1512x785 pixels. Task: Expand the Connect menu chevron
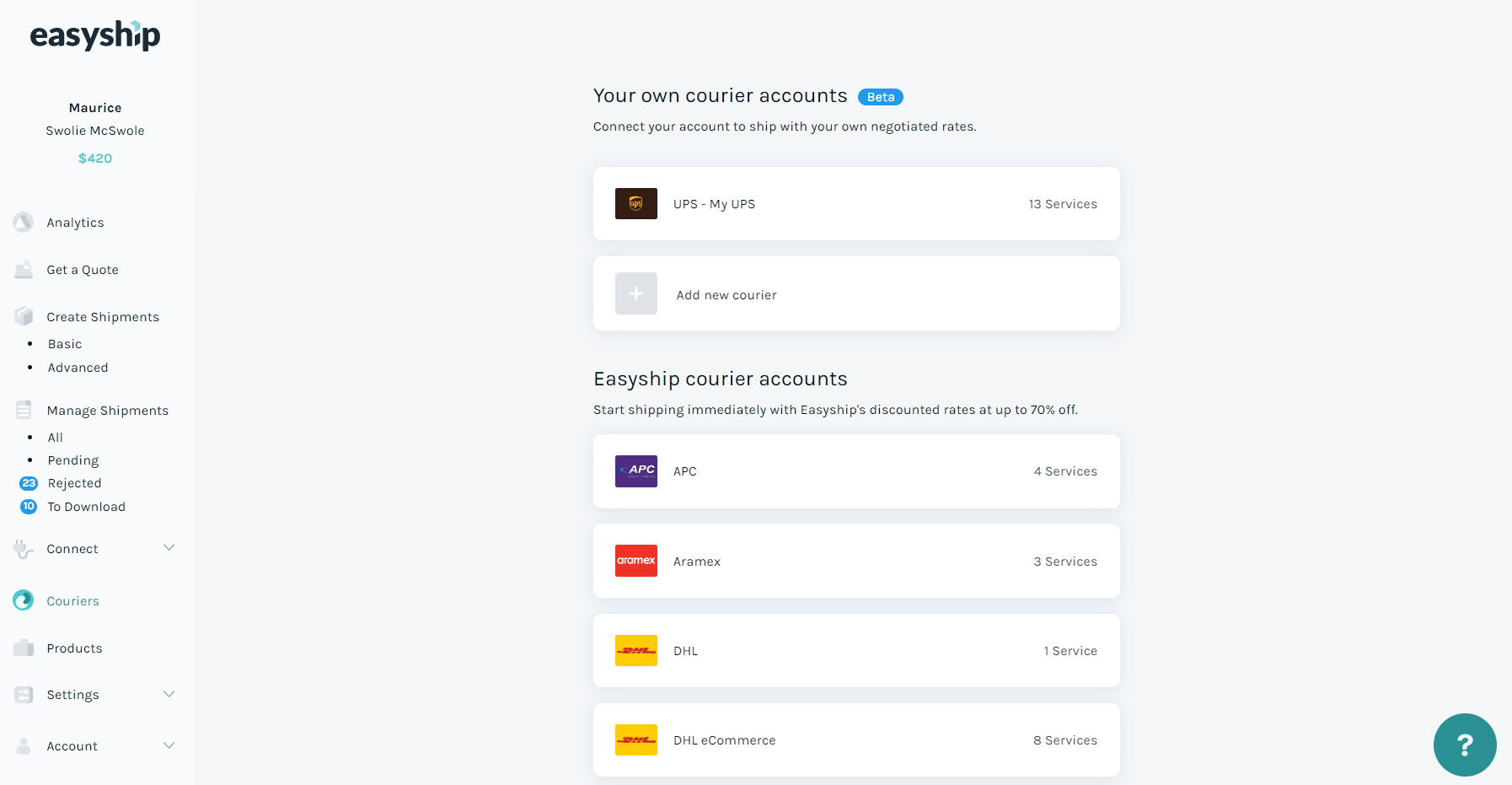coord(169,548)
